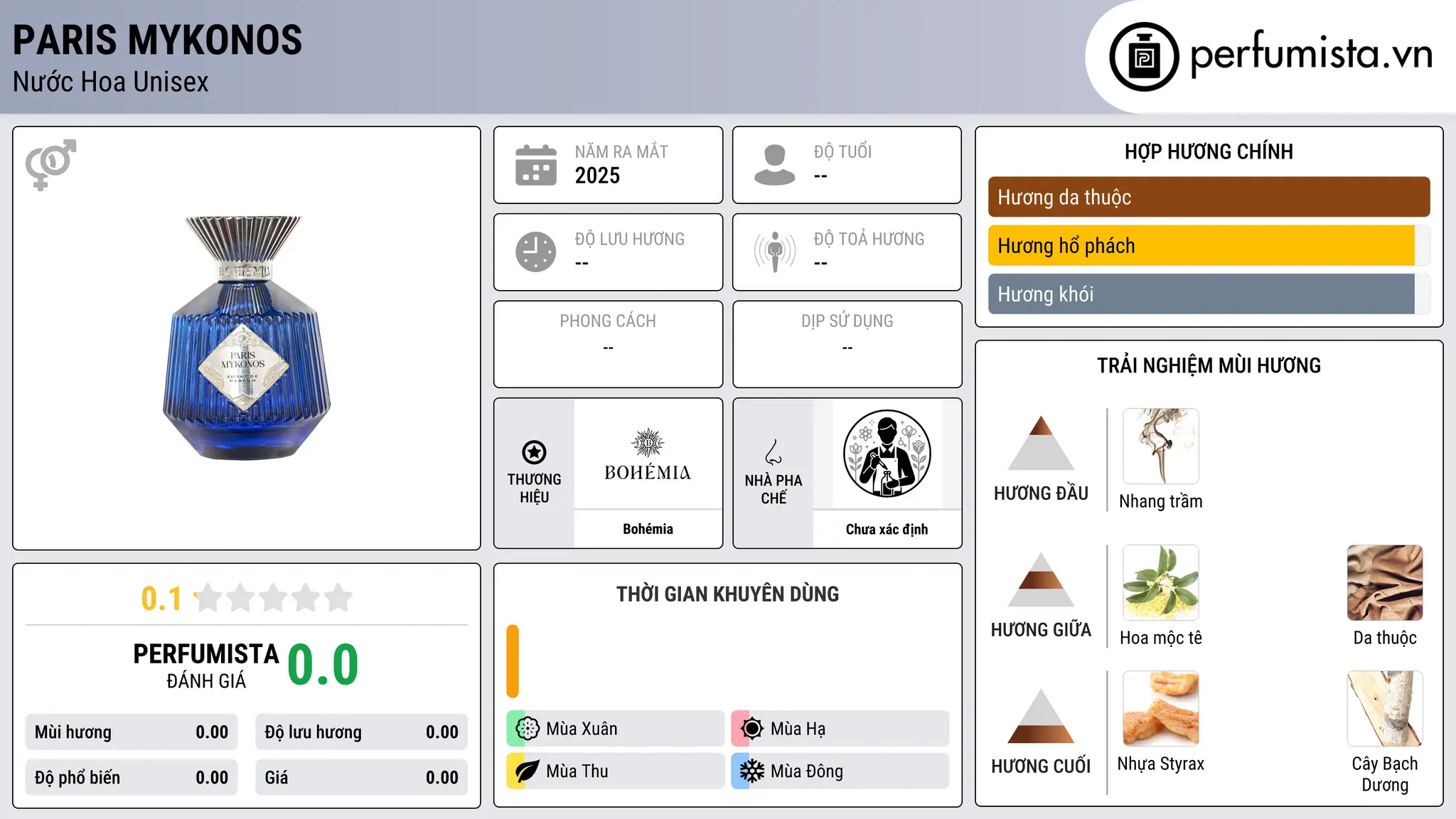
Task: Click the Mùi hương score row
Action: [132, 732]
